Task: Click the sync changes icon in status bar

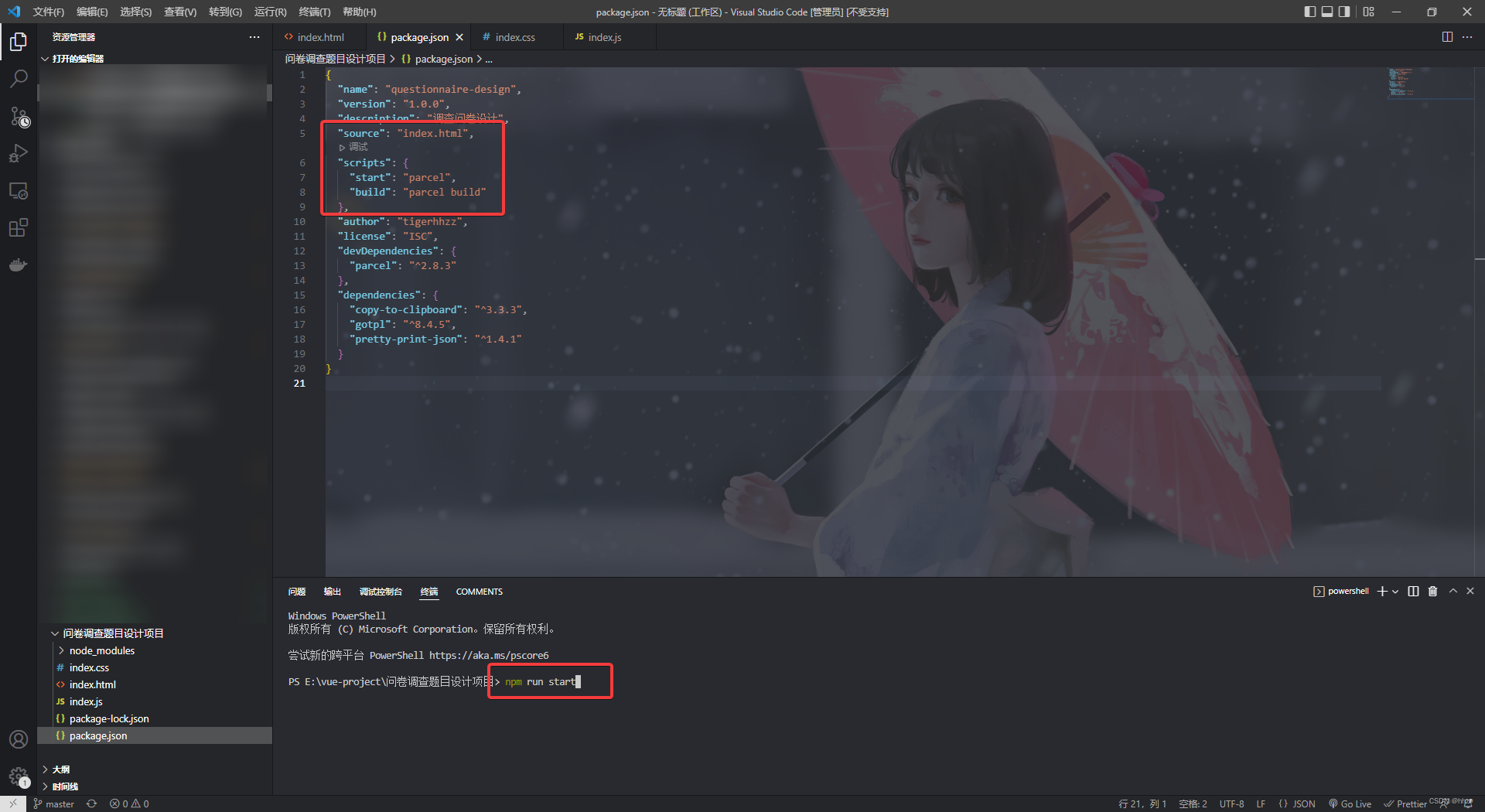Action: click(x=91, y=804)
